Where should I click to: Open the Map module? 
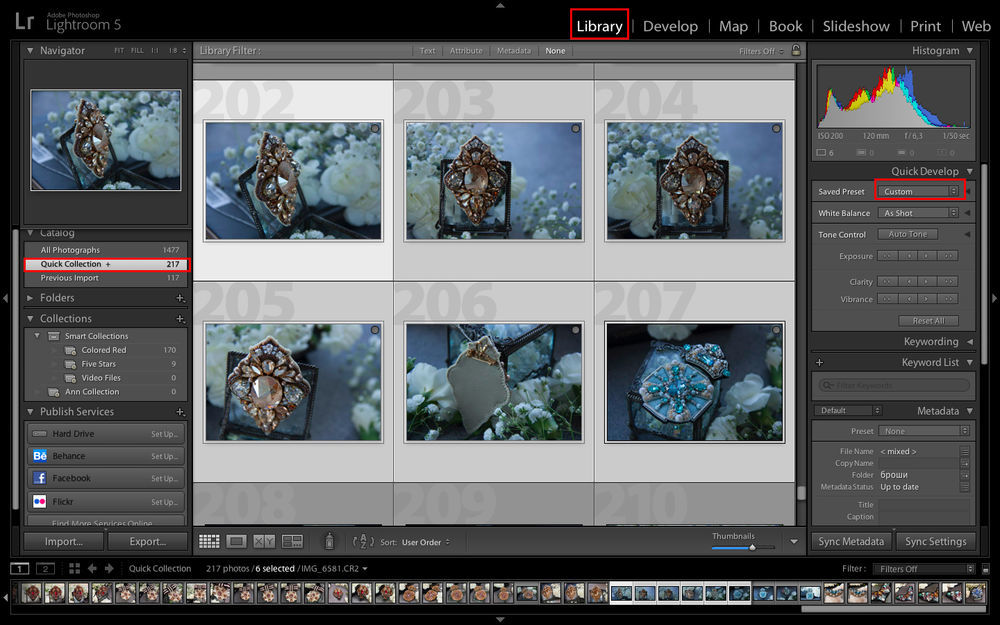point(733,26)
